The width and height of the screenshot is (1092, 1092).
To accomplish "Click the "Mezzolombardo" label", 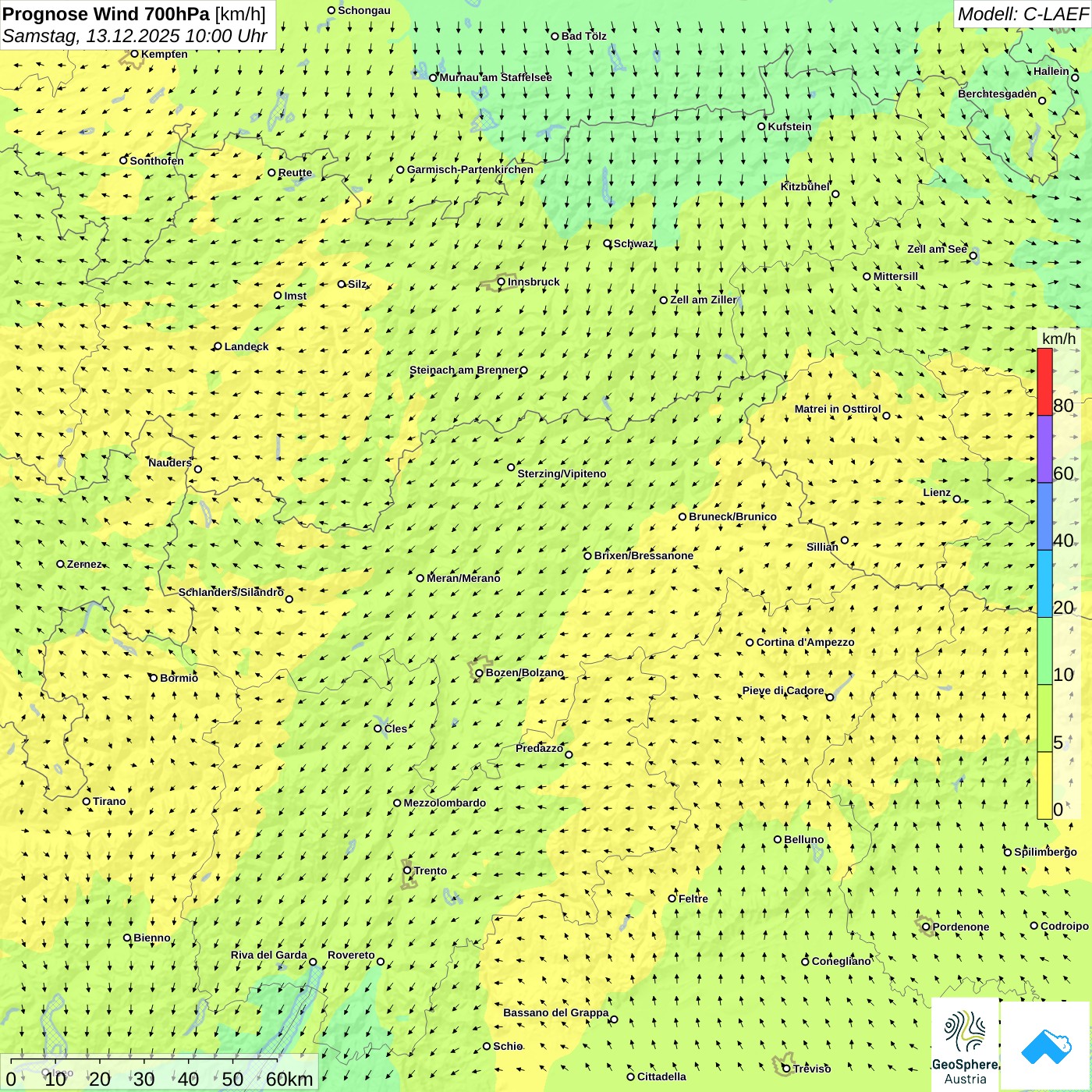I will (445, 803).
